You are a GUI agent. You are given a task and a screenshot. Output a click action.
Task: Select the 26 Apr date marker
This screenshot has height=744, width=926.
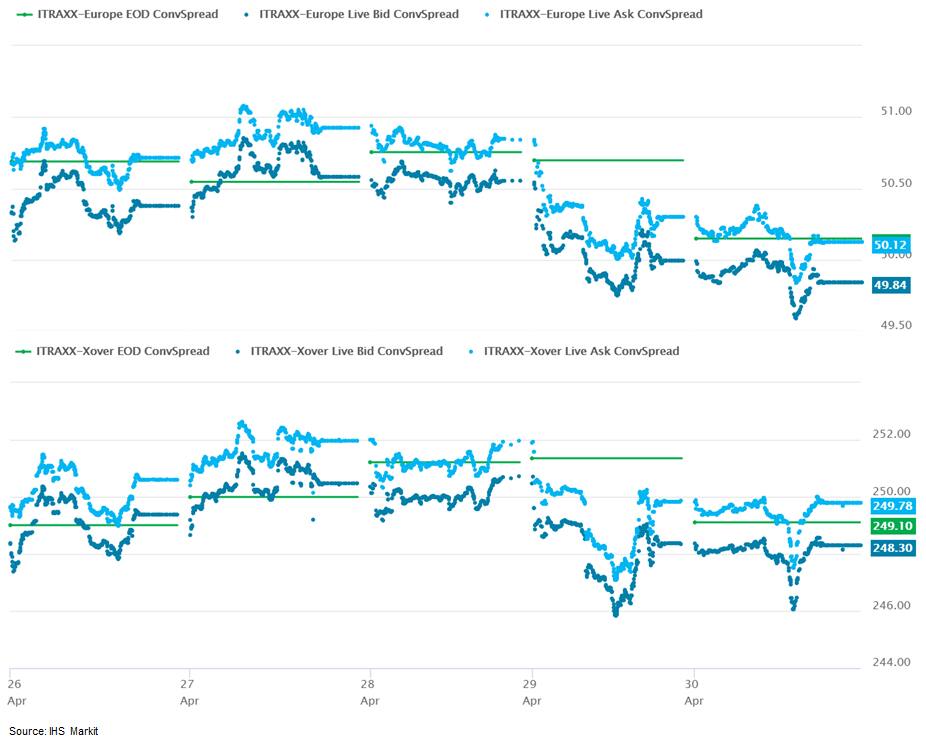pyautogui.click(x=15, y=692)
